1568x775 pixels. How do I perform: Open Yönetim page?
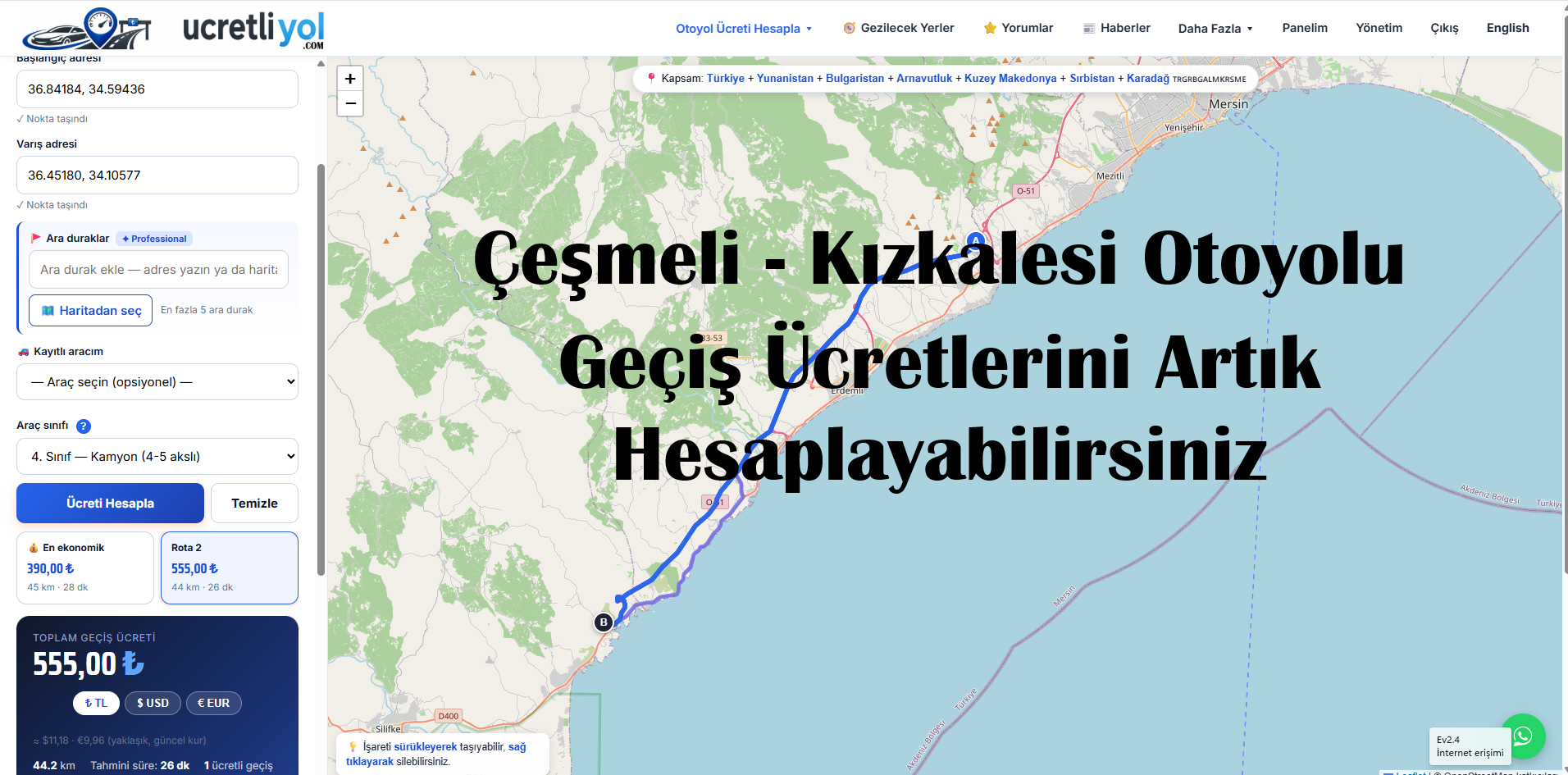1379,28
